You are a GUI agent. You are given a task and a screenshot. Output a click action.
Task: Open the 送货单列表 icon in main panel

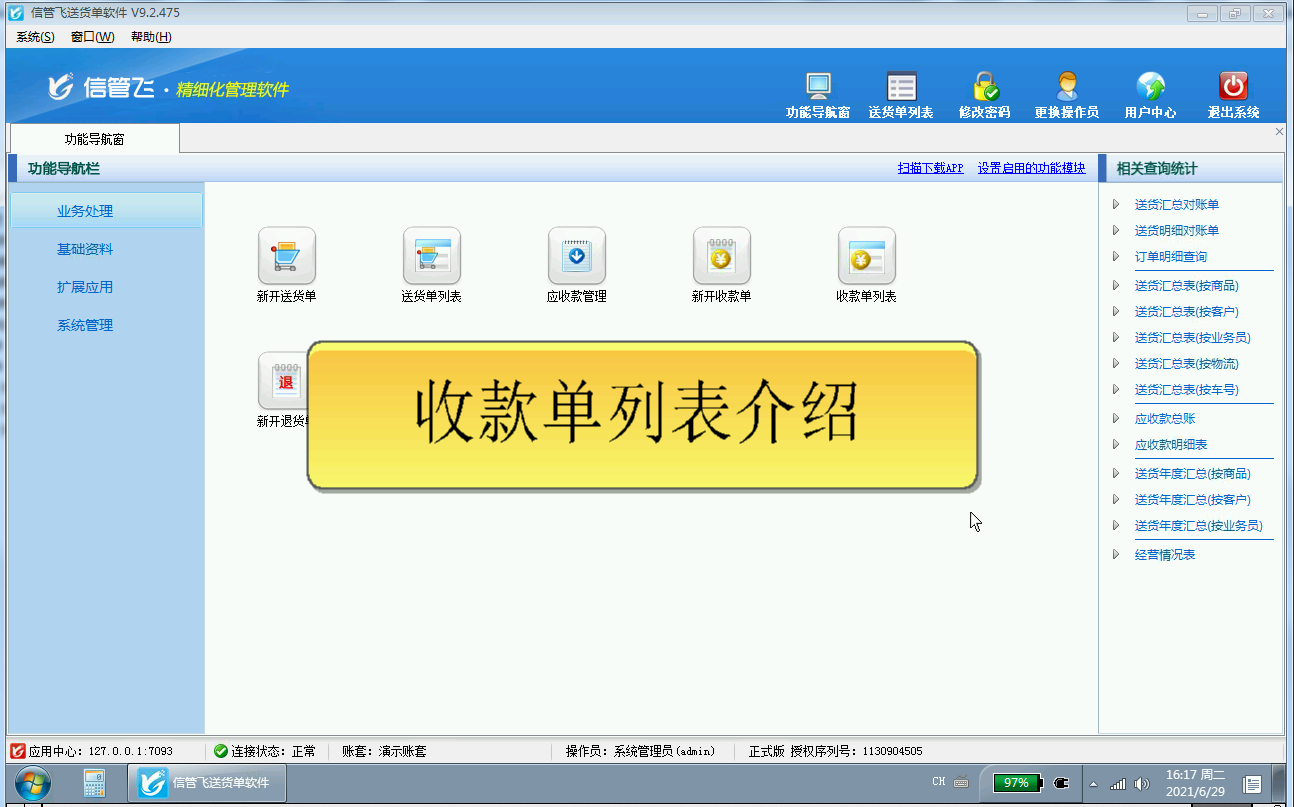(431, 256)
